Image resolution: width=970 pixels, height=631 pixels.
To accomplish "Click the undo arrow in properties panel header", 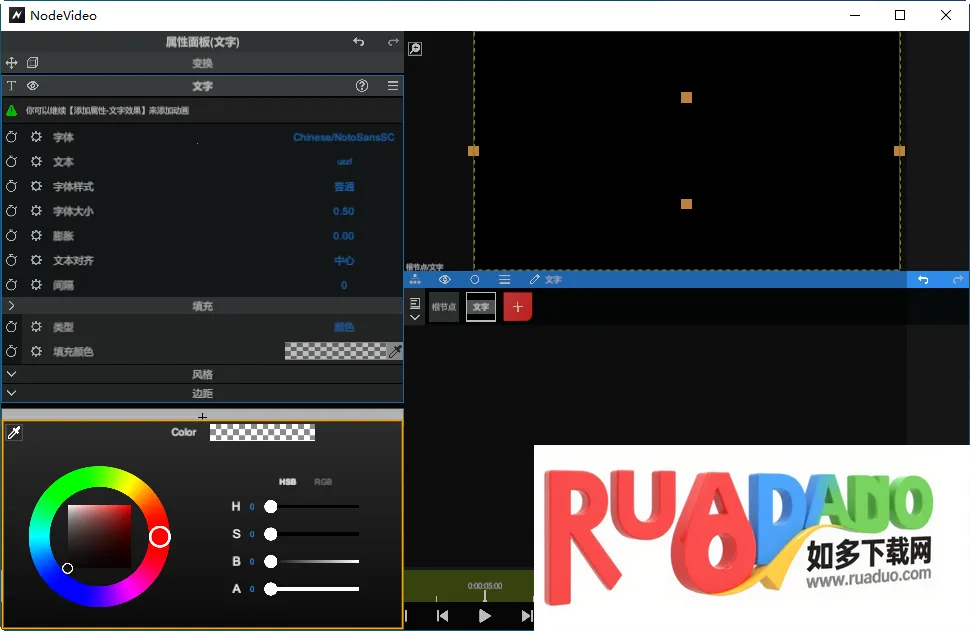I will 359,42.
